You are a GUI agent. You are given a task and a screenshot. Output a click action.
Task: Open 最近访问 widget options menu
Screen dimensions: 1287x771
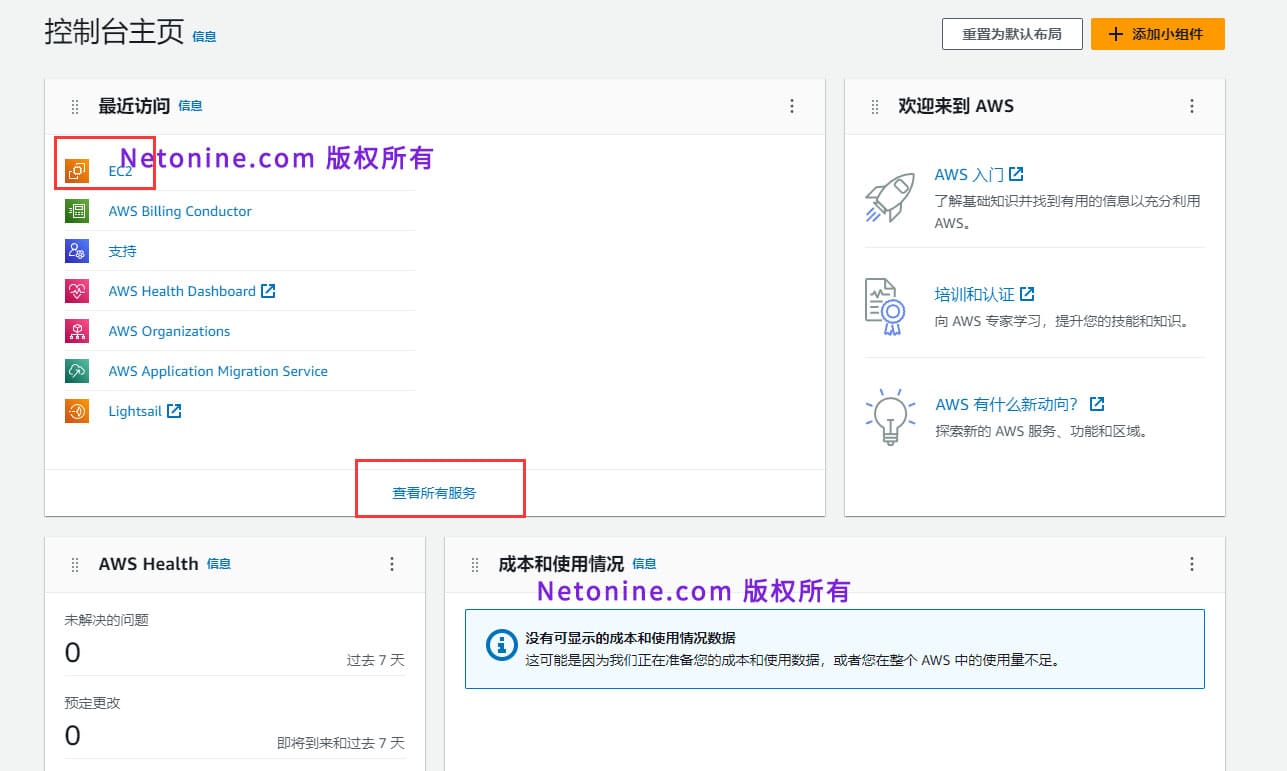[x=792, y=106]
